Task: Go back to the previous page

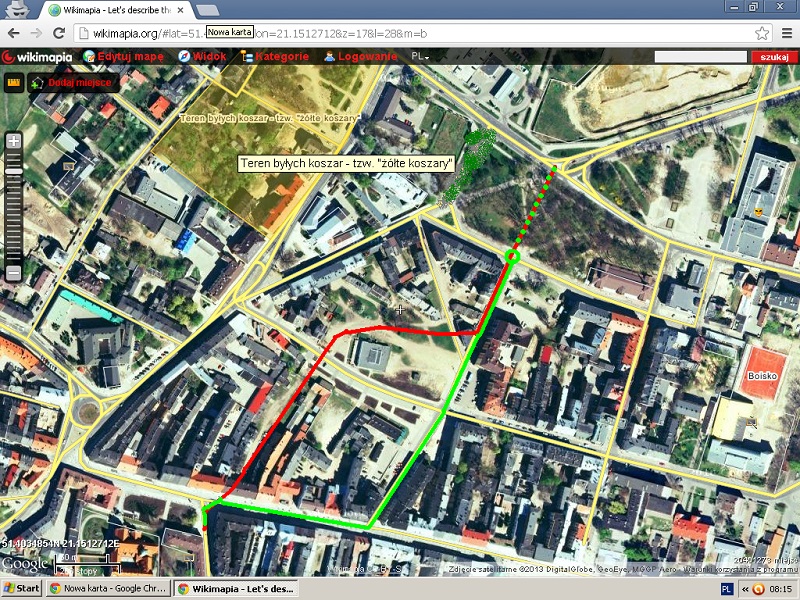Action: (x=13, y=33)
